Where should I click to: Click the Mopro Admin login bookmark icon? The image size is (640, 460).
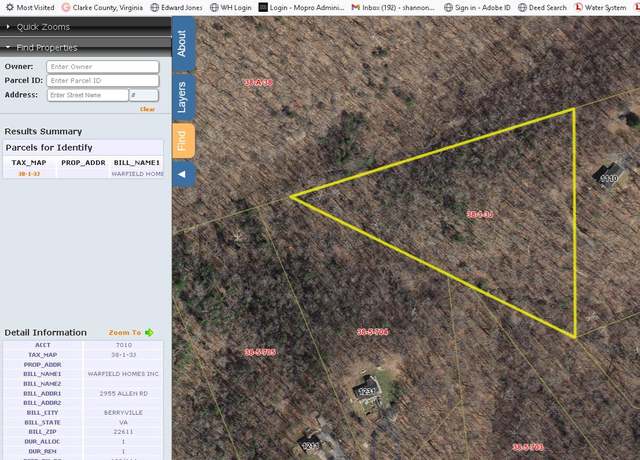pos(263,7)
